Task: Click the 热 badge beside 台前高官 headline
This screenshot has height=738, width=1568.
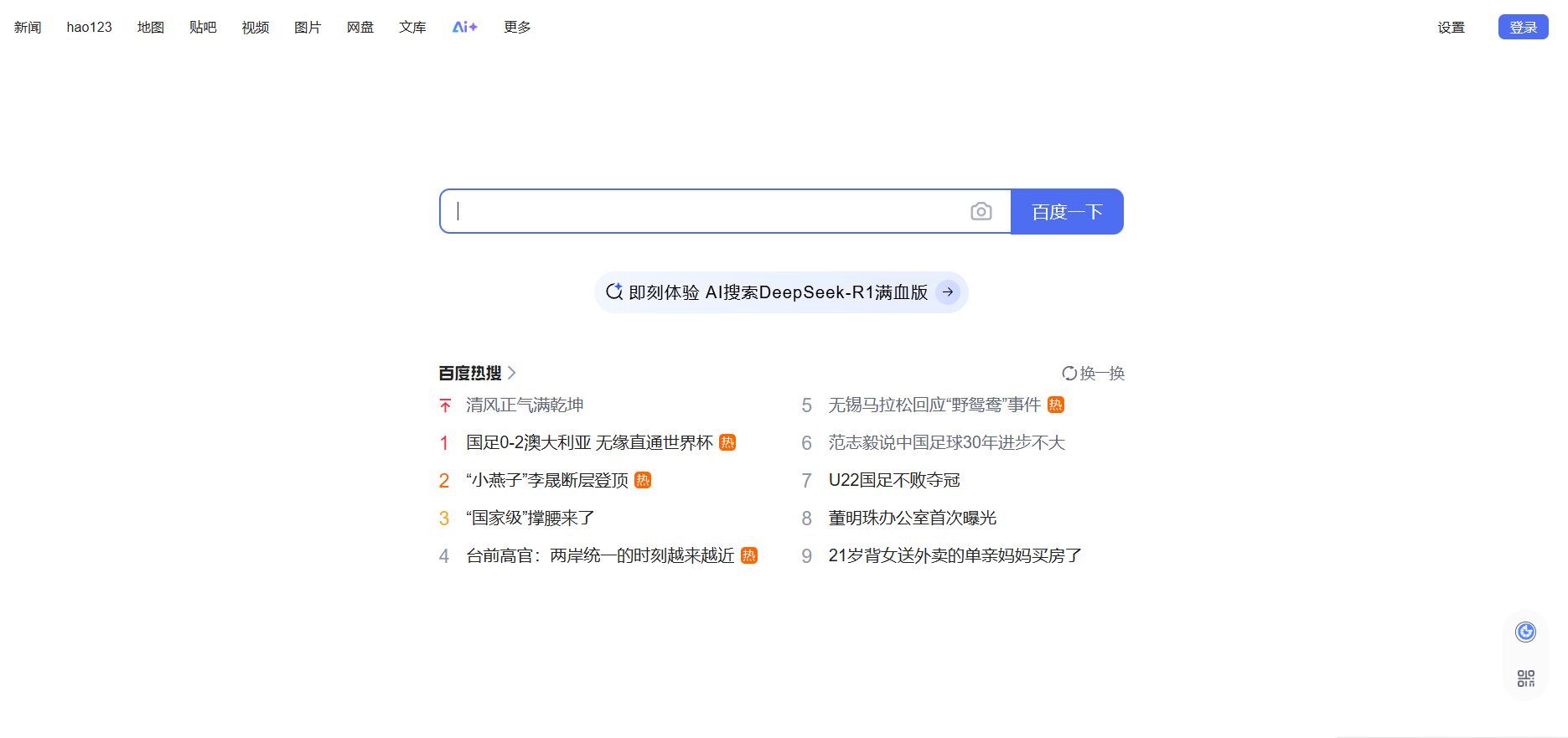Action: tap(749, 555)
